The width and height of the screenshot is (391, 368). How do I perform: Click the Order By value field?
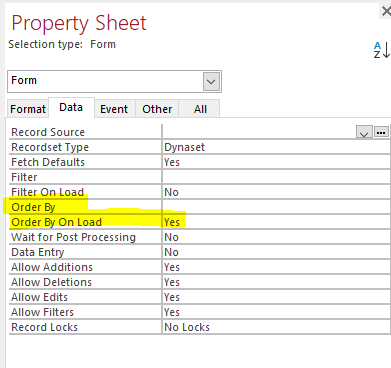(x=276, y=207)
